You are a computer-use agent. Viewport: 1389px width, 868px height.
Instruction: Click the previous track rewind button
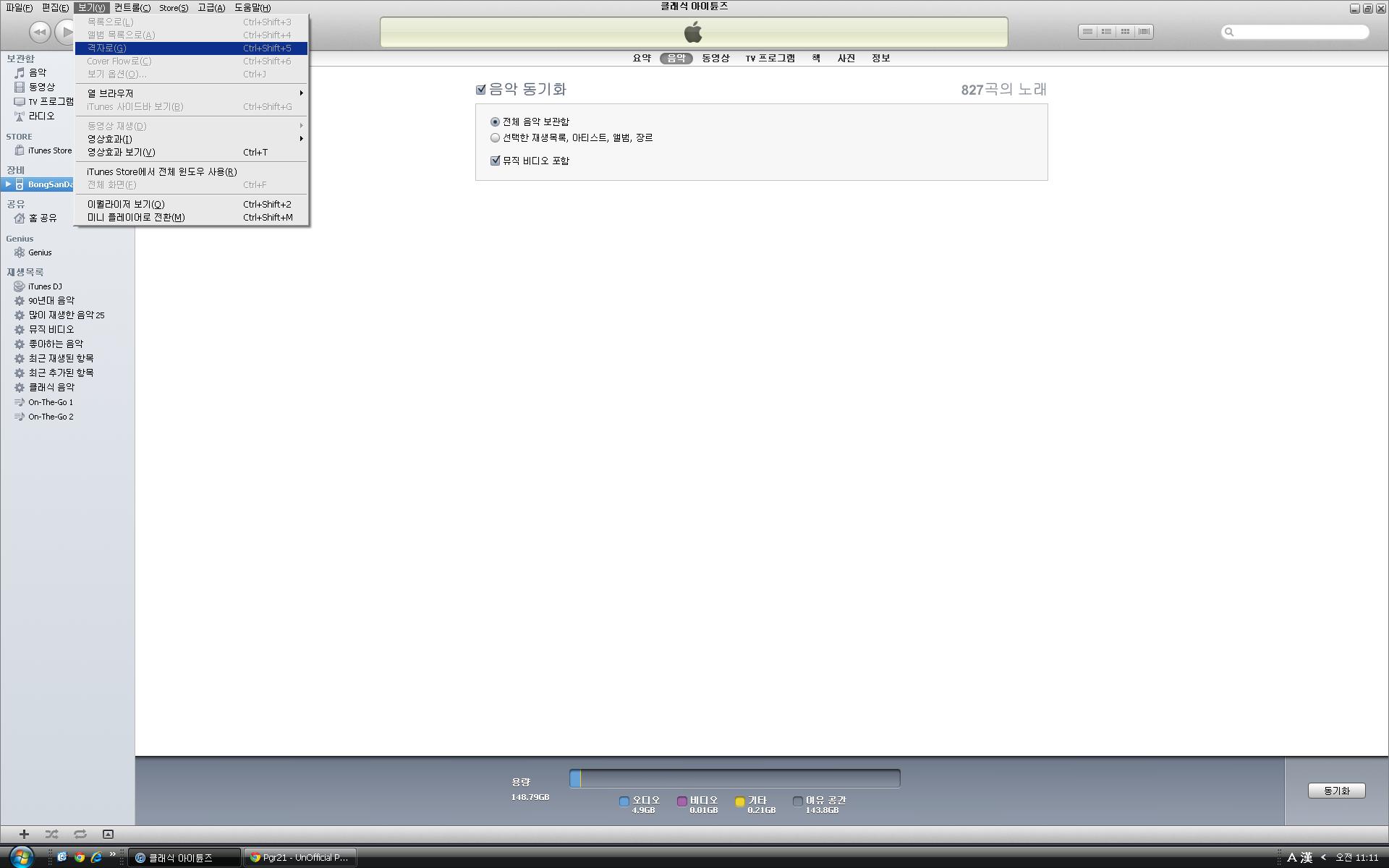(40, 32)
